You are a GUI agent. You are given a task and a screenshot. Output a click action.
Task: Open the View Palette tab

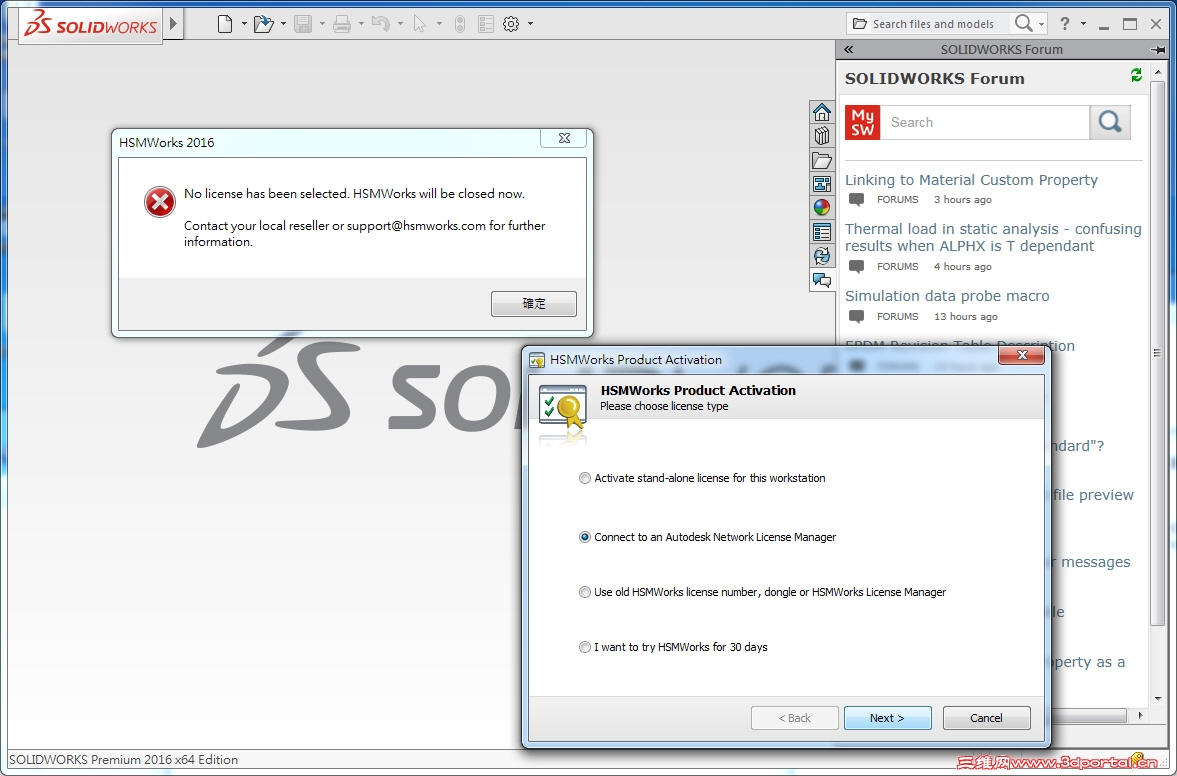(822, 184)
